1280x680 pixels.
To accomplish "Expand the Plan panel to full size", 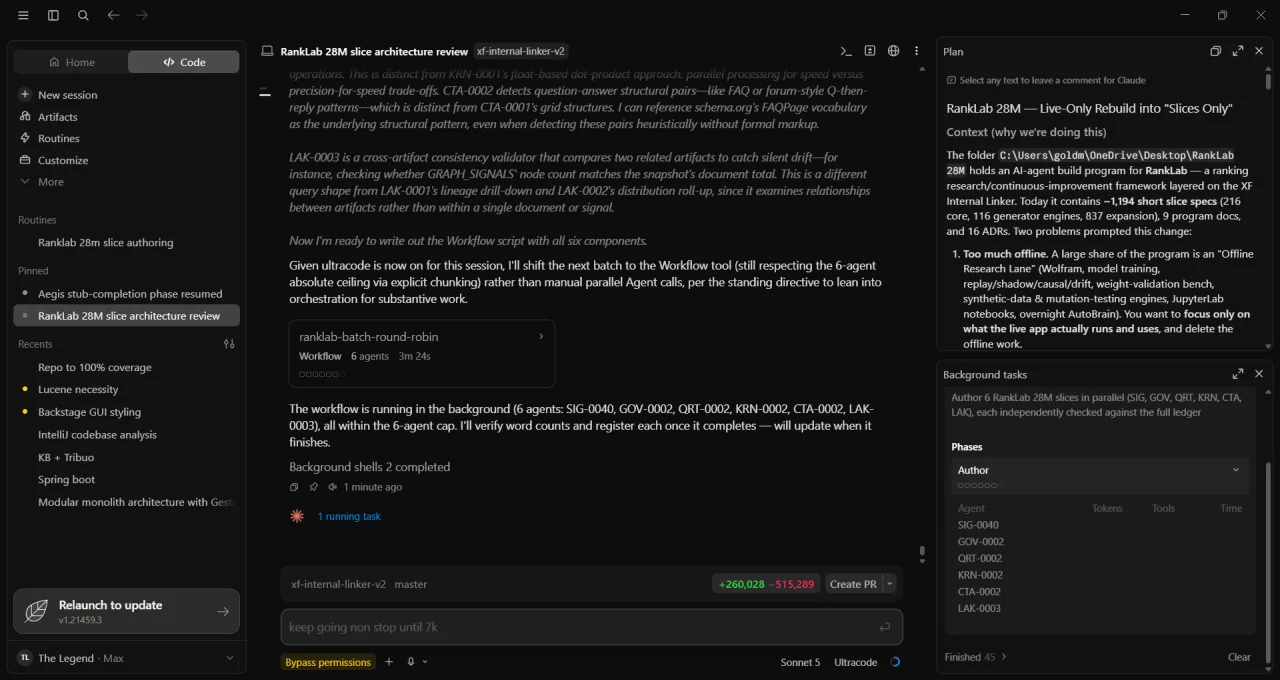I will [1238, 51].
